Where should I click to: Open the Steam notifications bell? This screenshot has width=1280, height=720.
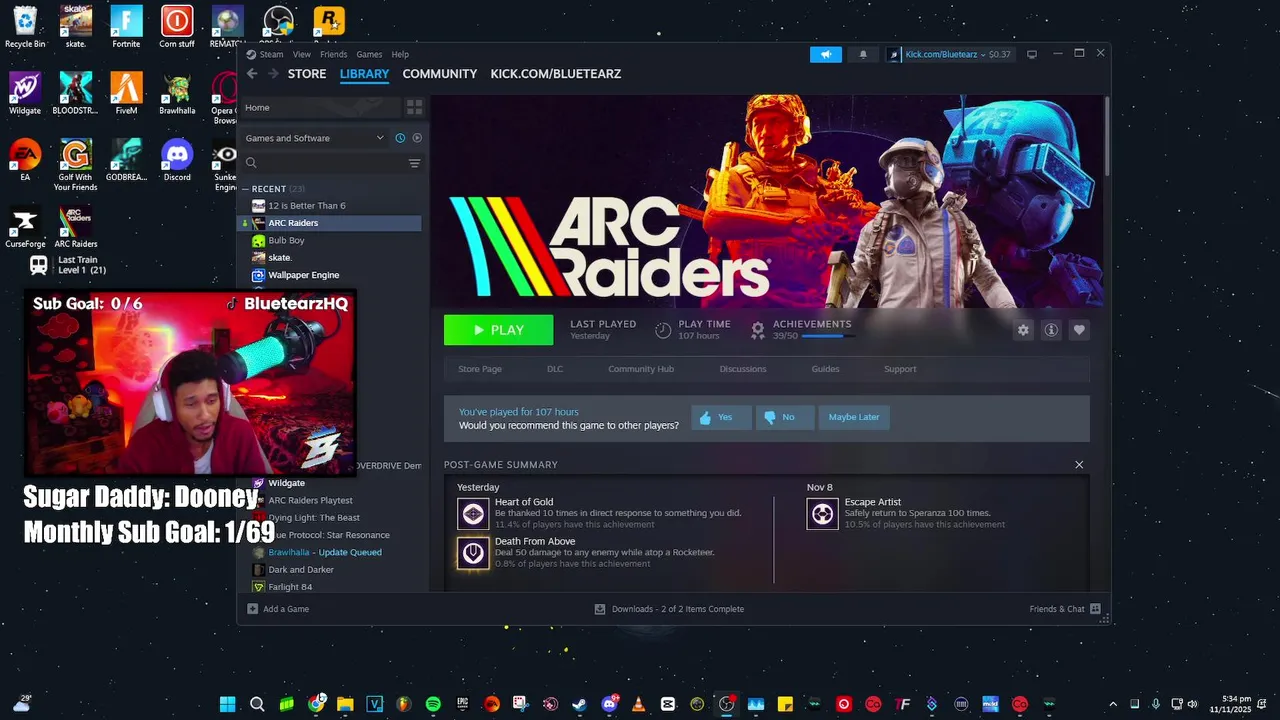pyautogui.click(x=863, y=54)
